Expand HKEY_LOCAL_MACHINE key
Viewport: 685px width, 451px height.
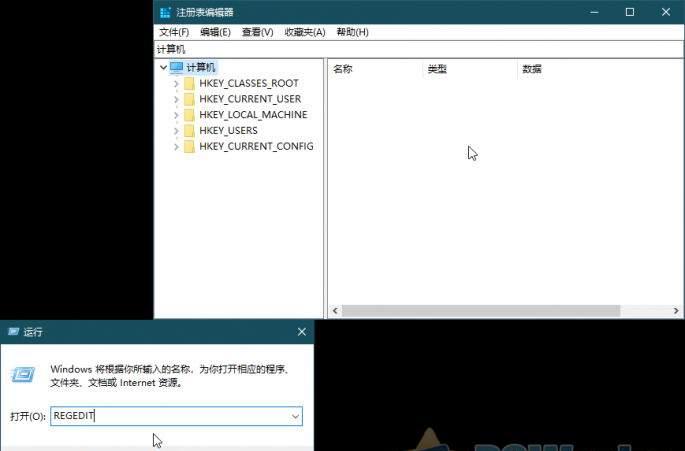[x=176, y=115]
